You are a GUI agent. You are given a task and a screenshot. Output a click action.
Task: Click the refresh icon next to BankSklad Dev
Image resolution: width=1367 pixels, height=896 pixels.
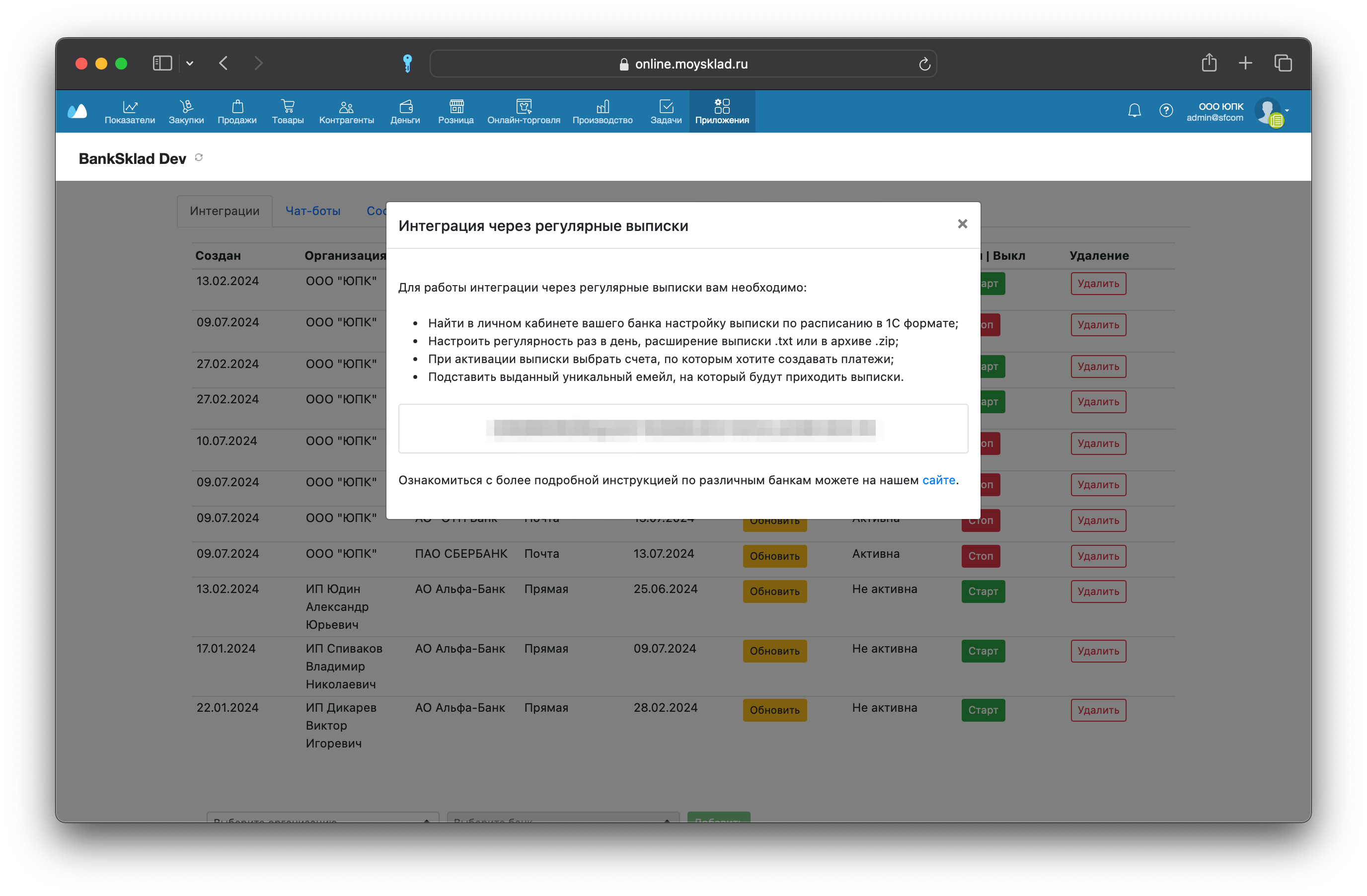point(199,157)
